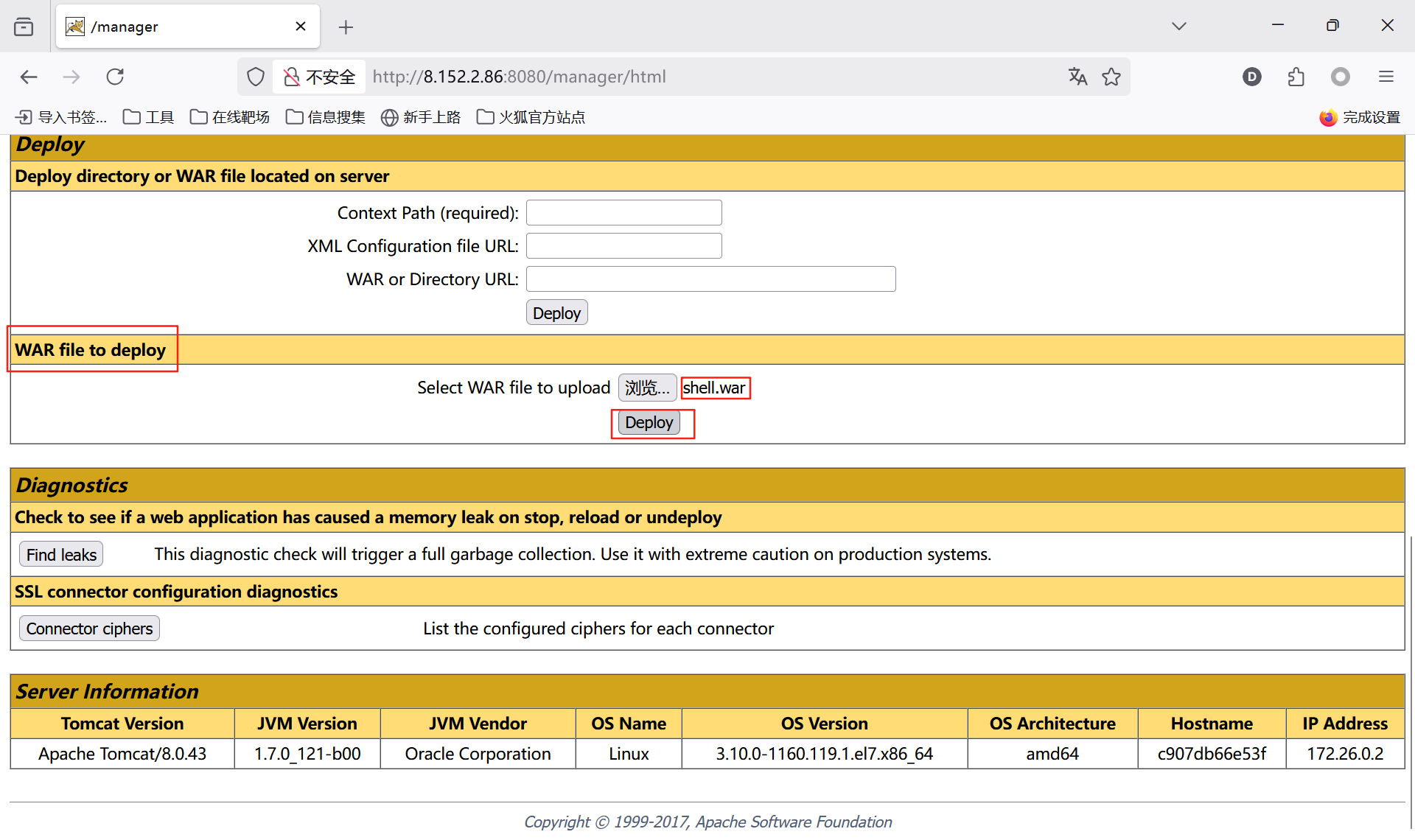Click the Oracle Corporation vendor cell

point(478,754)
